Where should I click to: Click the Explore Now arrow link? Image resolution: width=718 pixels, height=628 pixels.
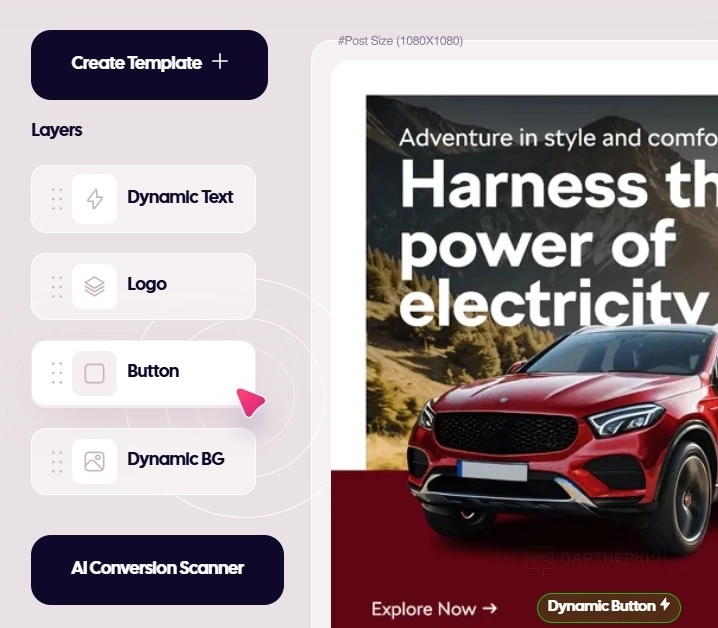[x=434, y=609]
